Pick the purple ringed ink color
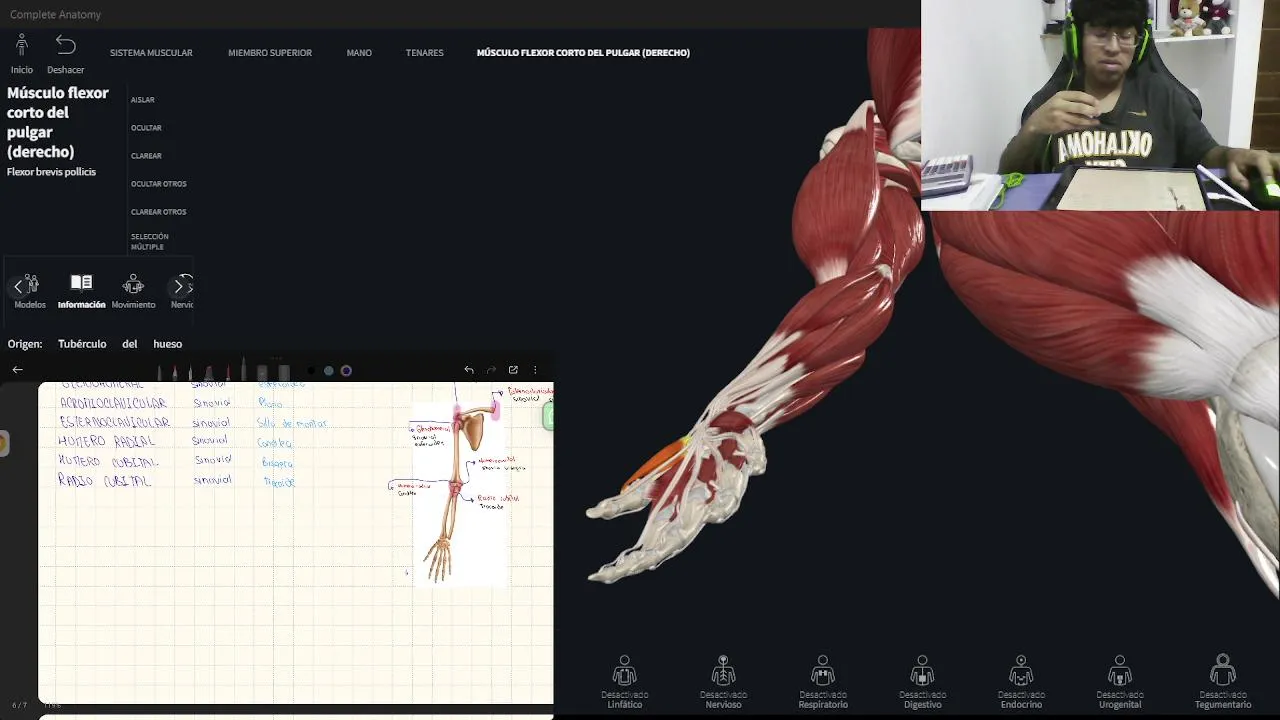1280x720 pixels. (x=346, y=371)
